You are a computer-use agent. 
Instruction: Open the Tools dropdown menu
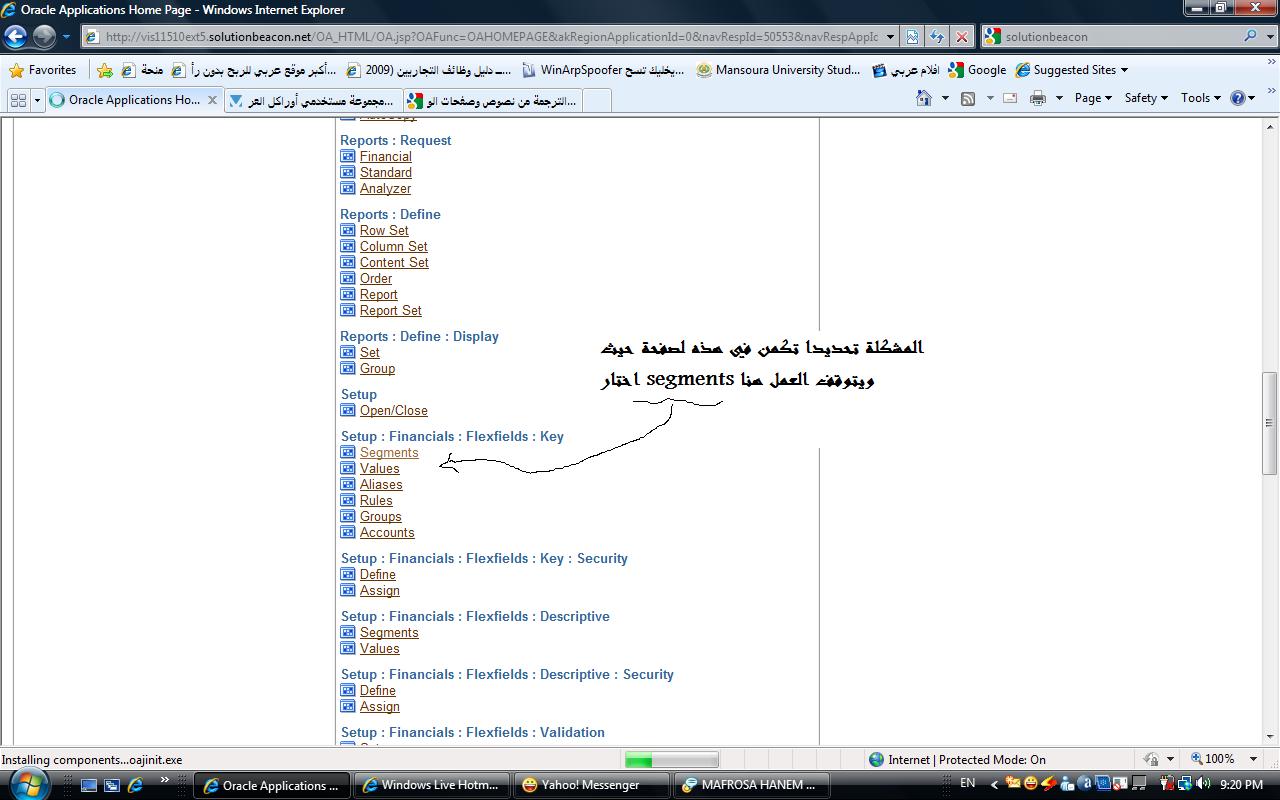tap(1200, 98)
